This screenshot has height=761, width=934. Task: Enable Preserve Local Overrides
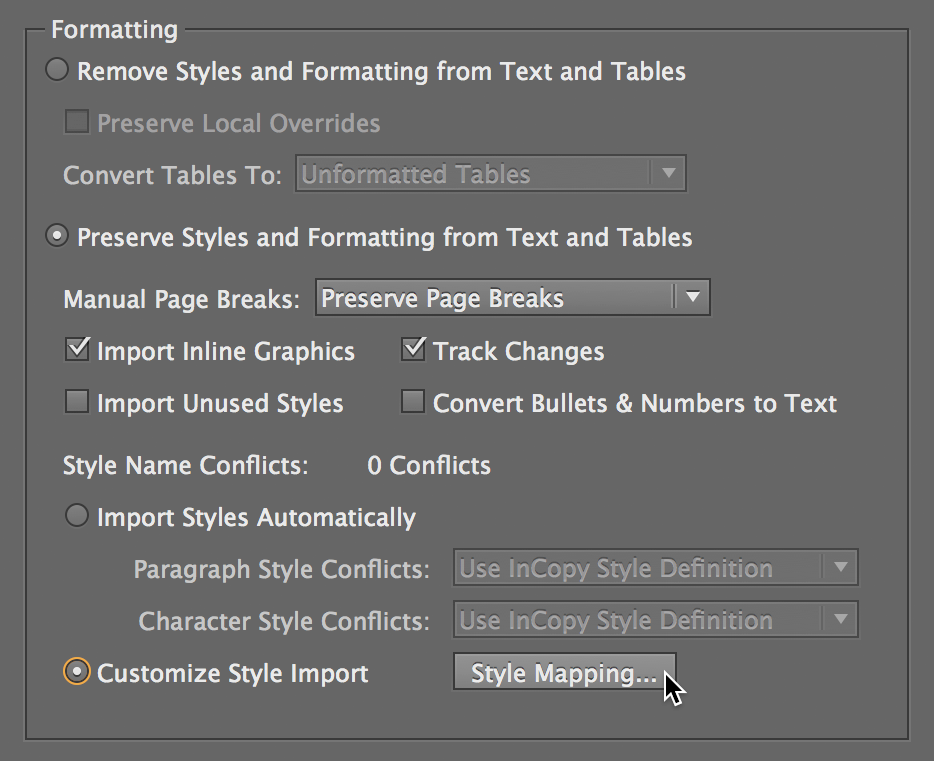click(x=77, y=121)
